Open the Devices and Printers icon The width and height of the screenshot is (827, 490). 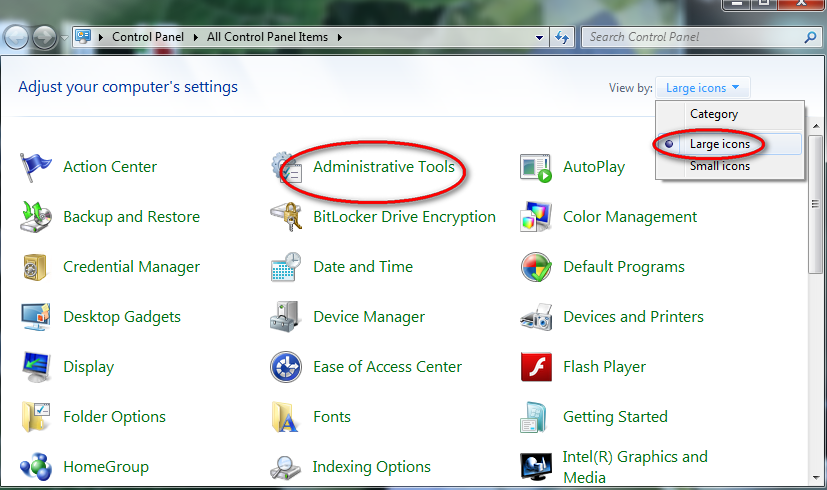click(x=536, y=317)
